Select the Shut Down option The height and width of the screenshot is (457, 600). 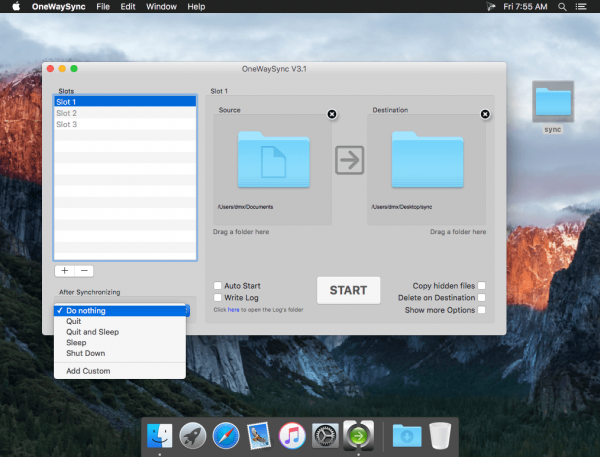pos(120,353)
